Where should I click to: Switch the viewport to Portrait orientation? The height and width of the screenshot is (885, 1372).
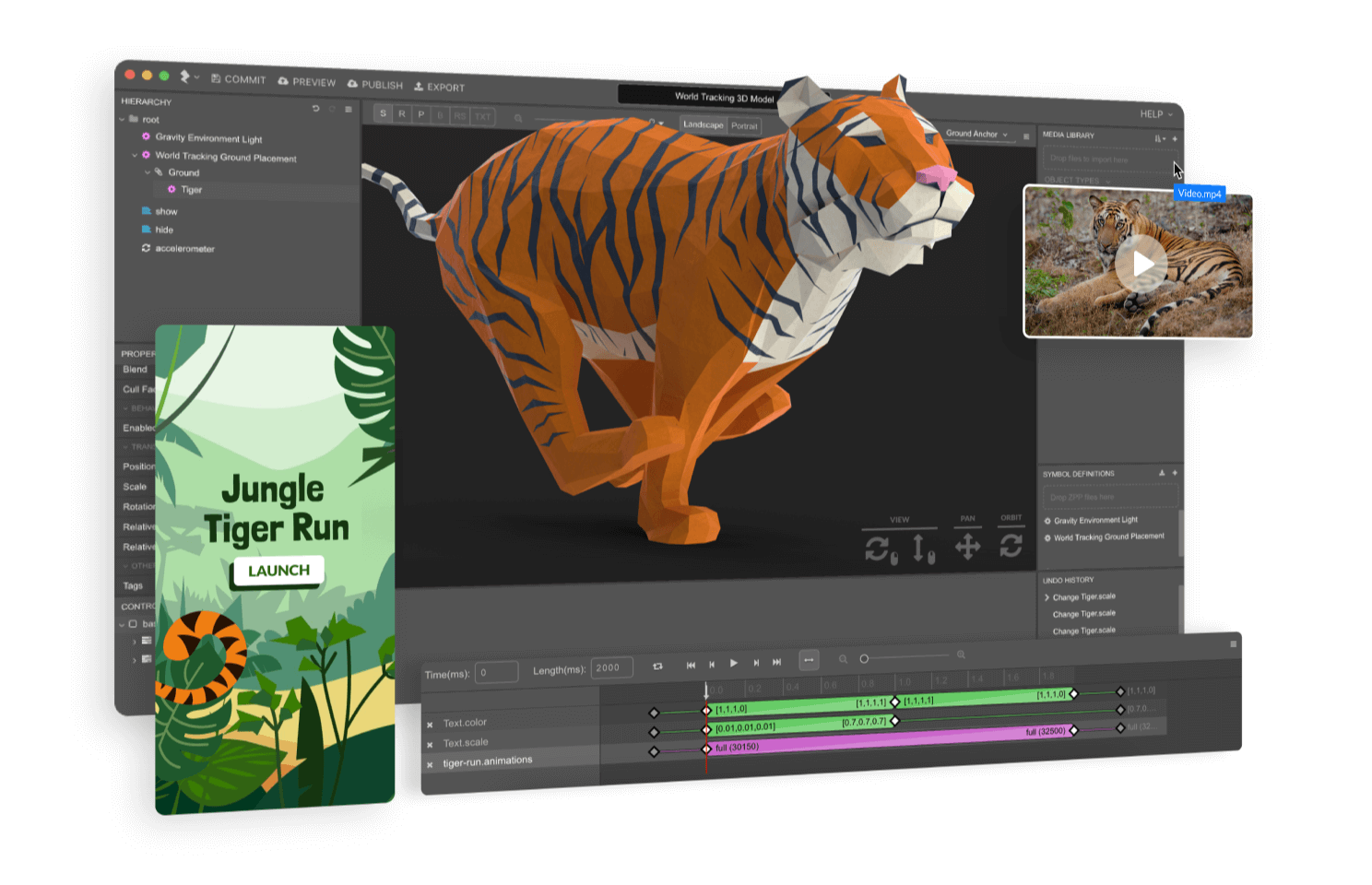747,124
